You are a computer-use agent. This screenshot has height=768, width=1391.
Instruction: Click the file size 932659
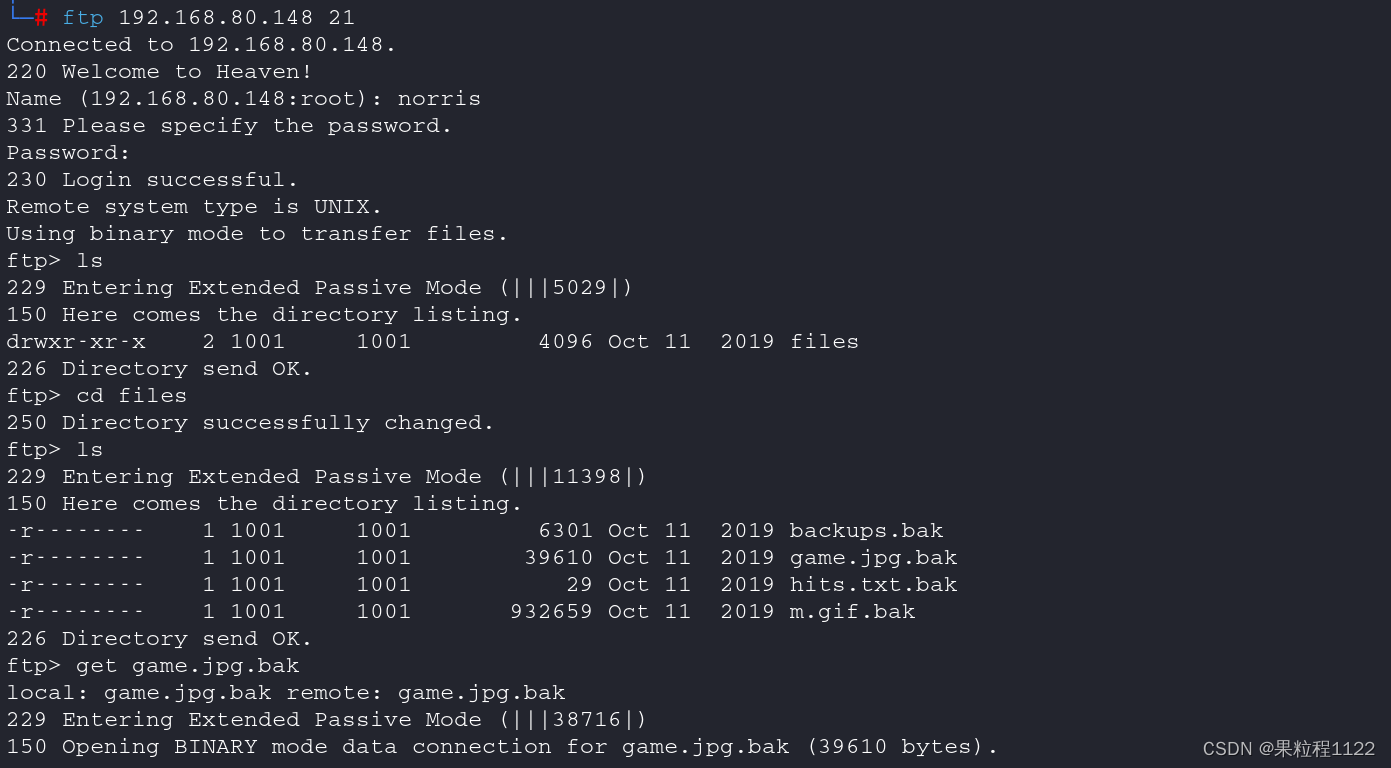[x=551, y=612]
